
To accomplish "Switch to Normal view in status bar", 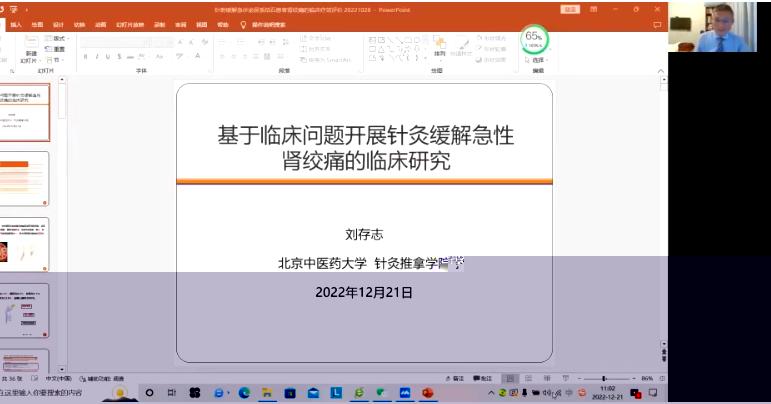I will click(512, 378).
